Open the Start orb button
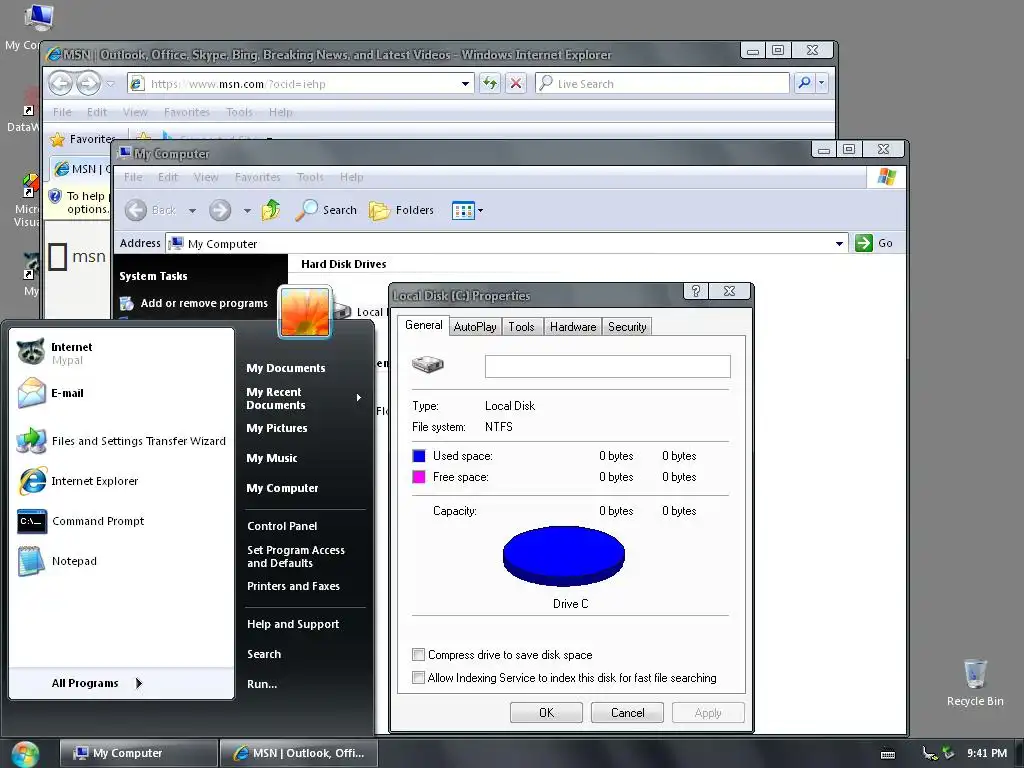 pos(24,754)
